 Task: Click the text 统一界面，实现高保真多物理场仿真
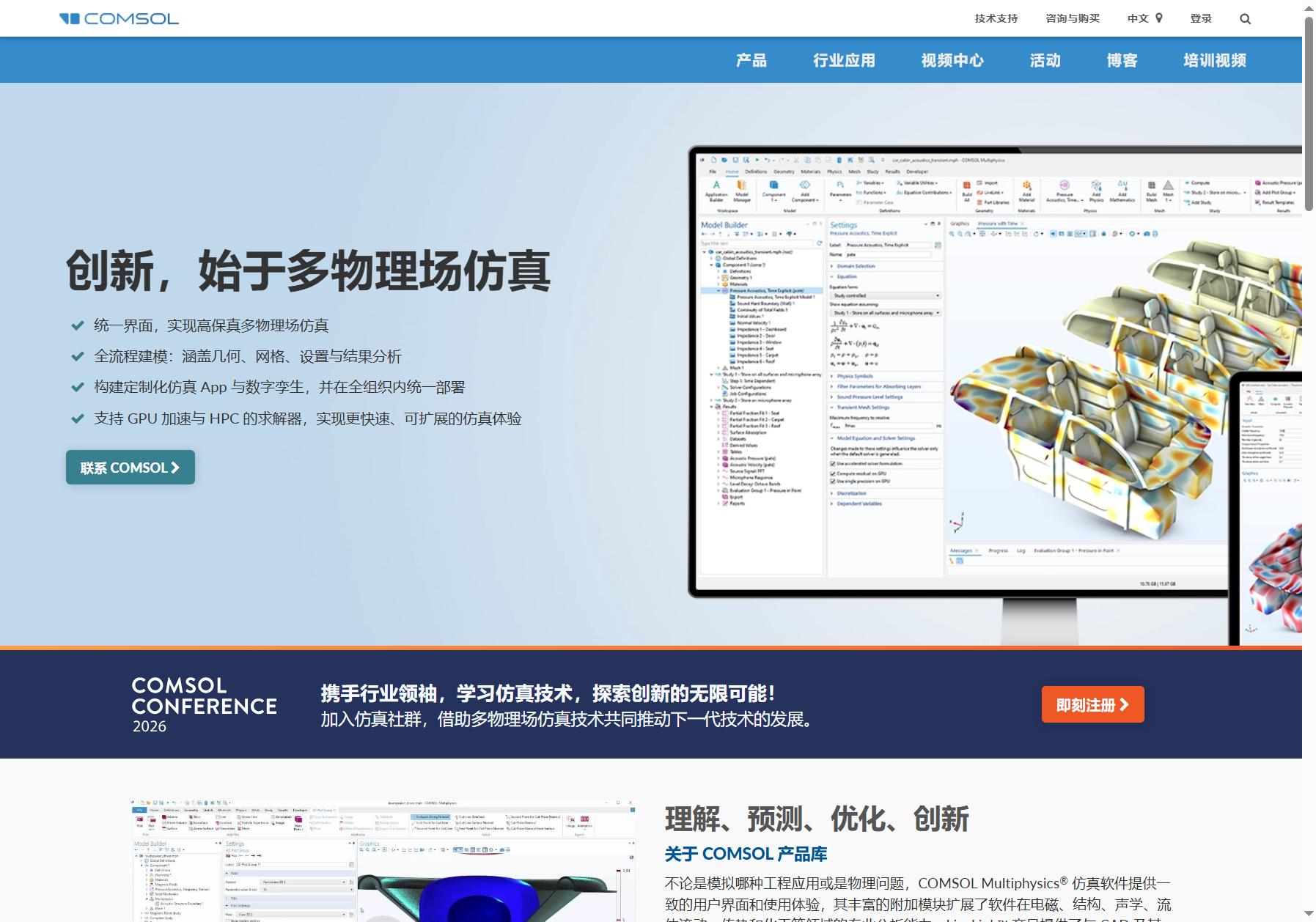click(x=211, y=325)
